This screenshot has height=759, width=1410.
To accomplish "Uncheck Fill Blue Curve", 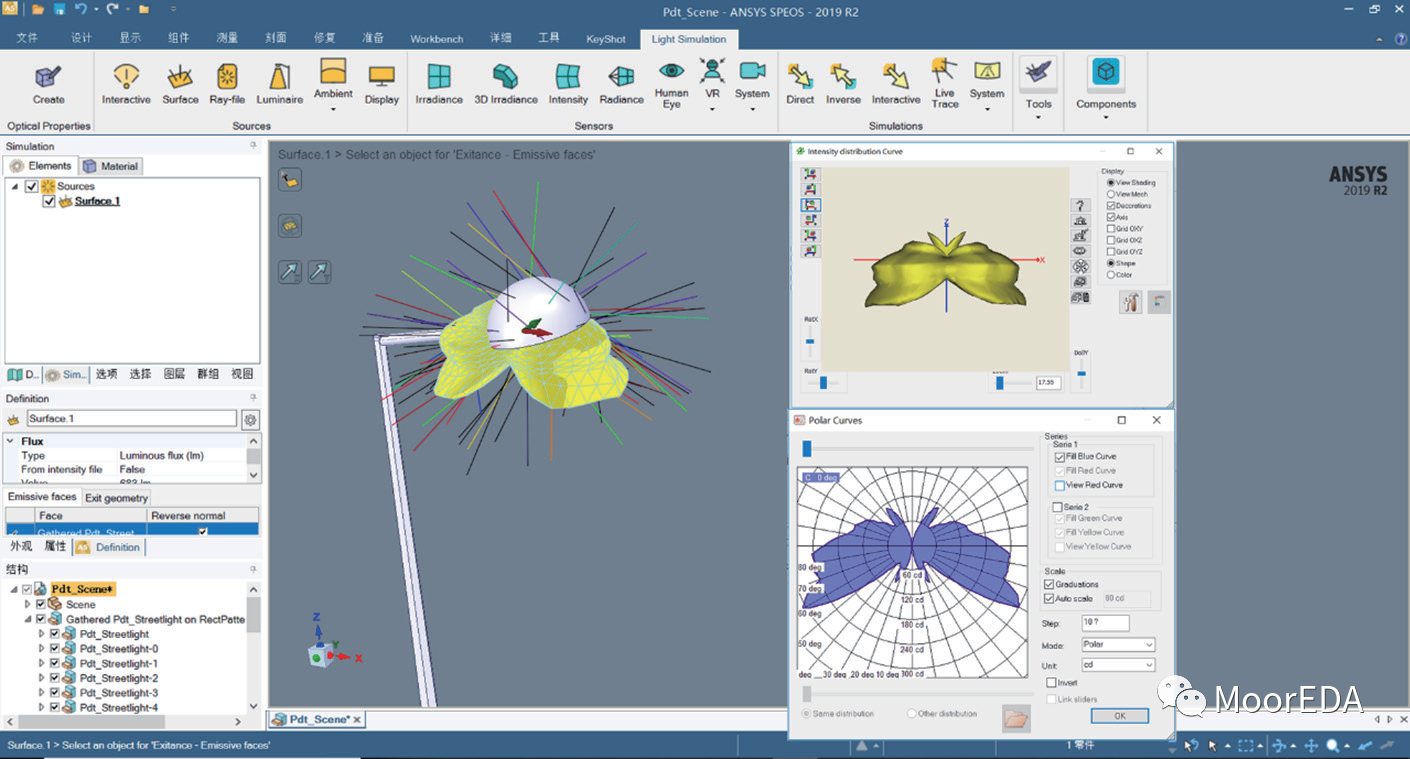I will (x=1060, y=457).
